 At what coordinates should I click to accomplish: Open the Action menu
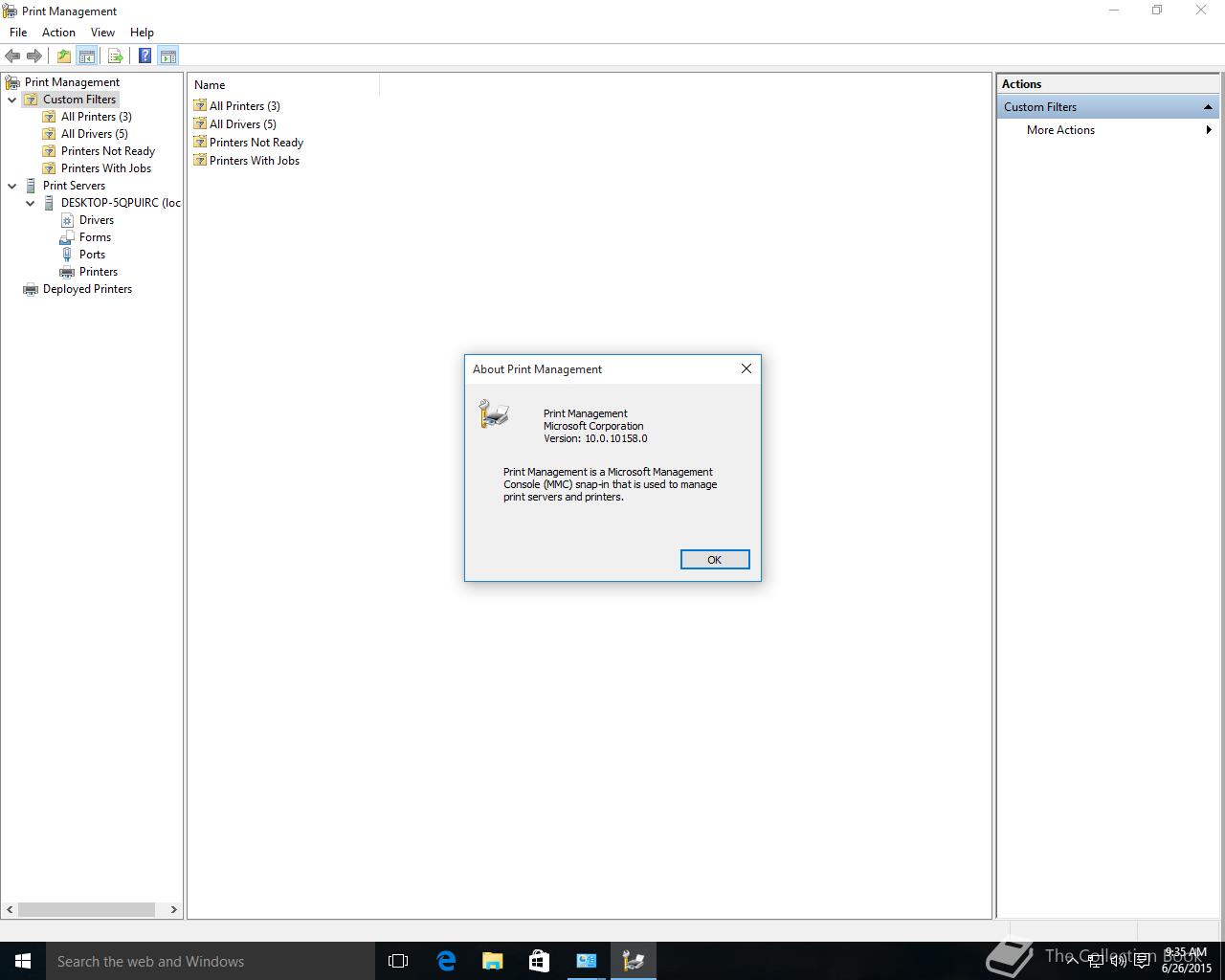point(58,33)
